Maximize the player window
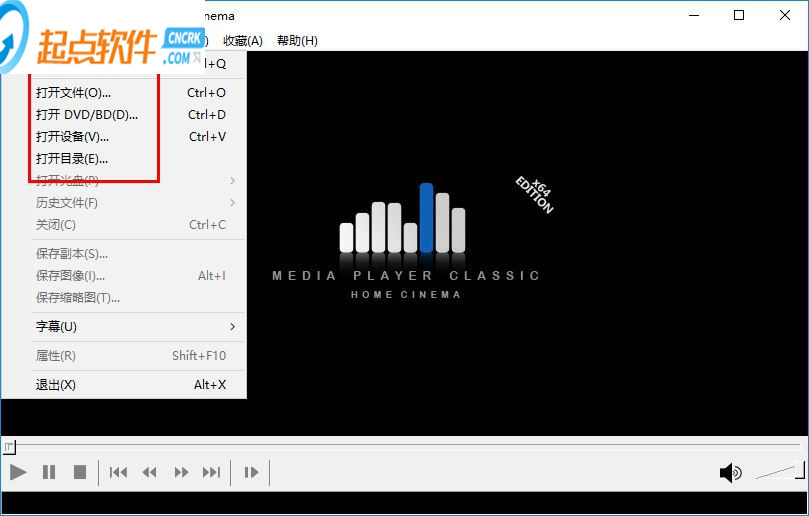The image size is (809, 516). 739,15
